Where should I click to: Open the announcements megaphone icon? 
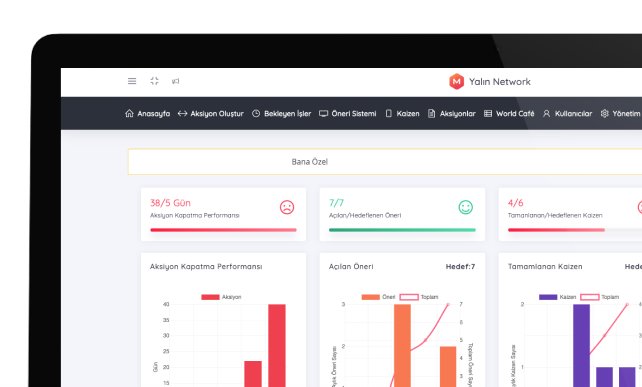coord(176,81)
